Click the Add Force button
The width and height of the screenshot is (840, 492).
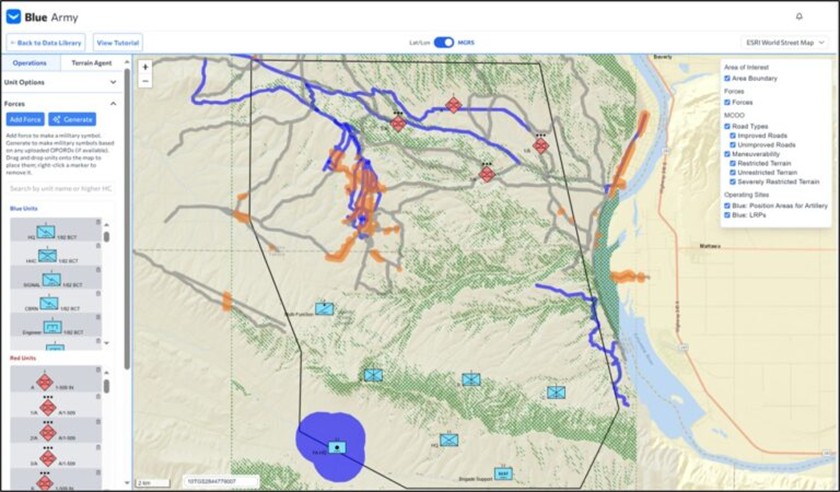25,119
